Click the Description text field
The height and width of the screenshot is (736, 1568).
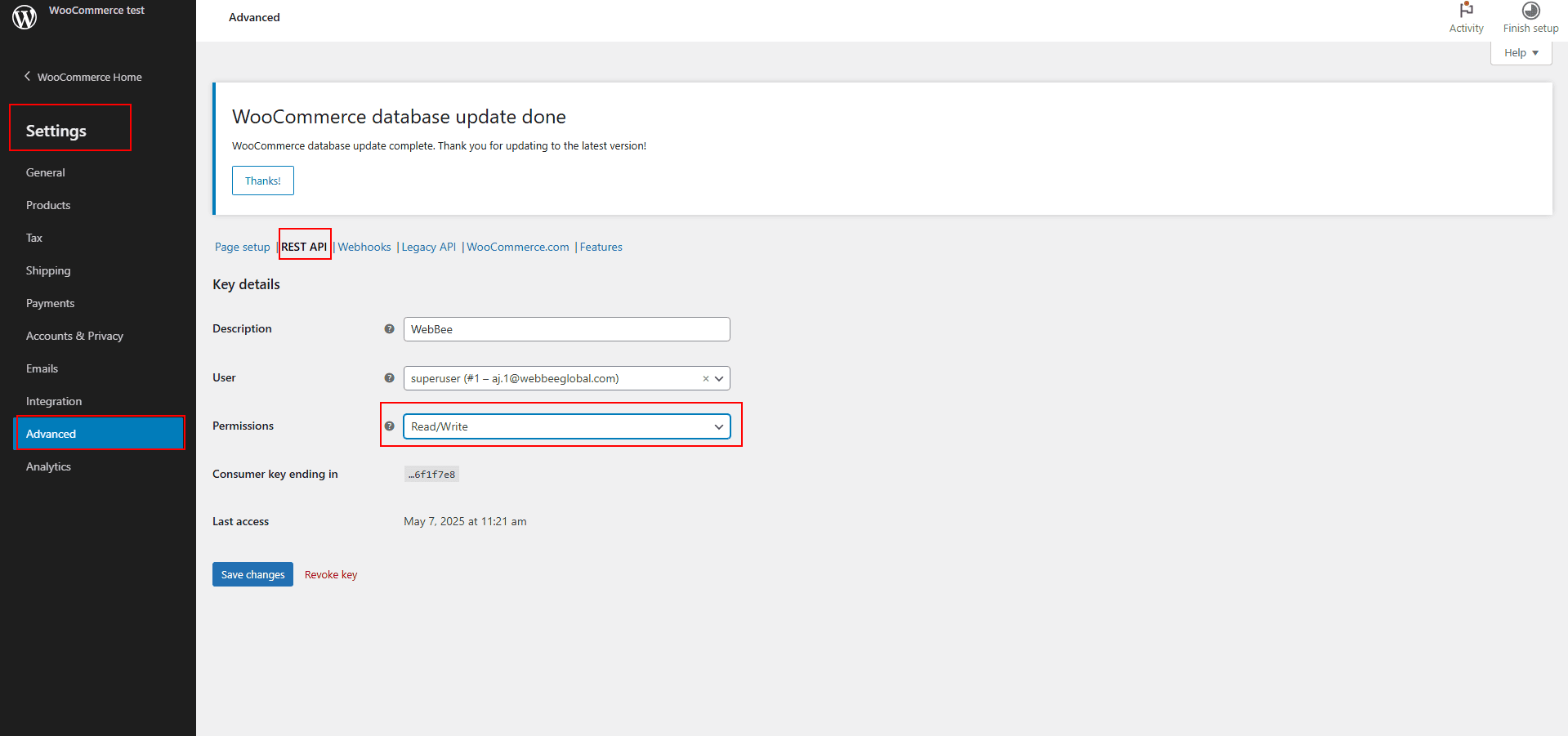coord(566,329)
